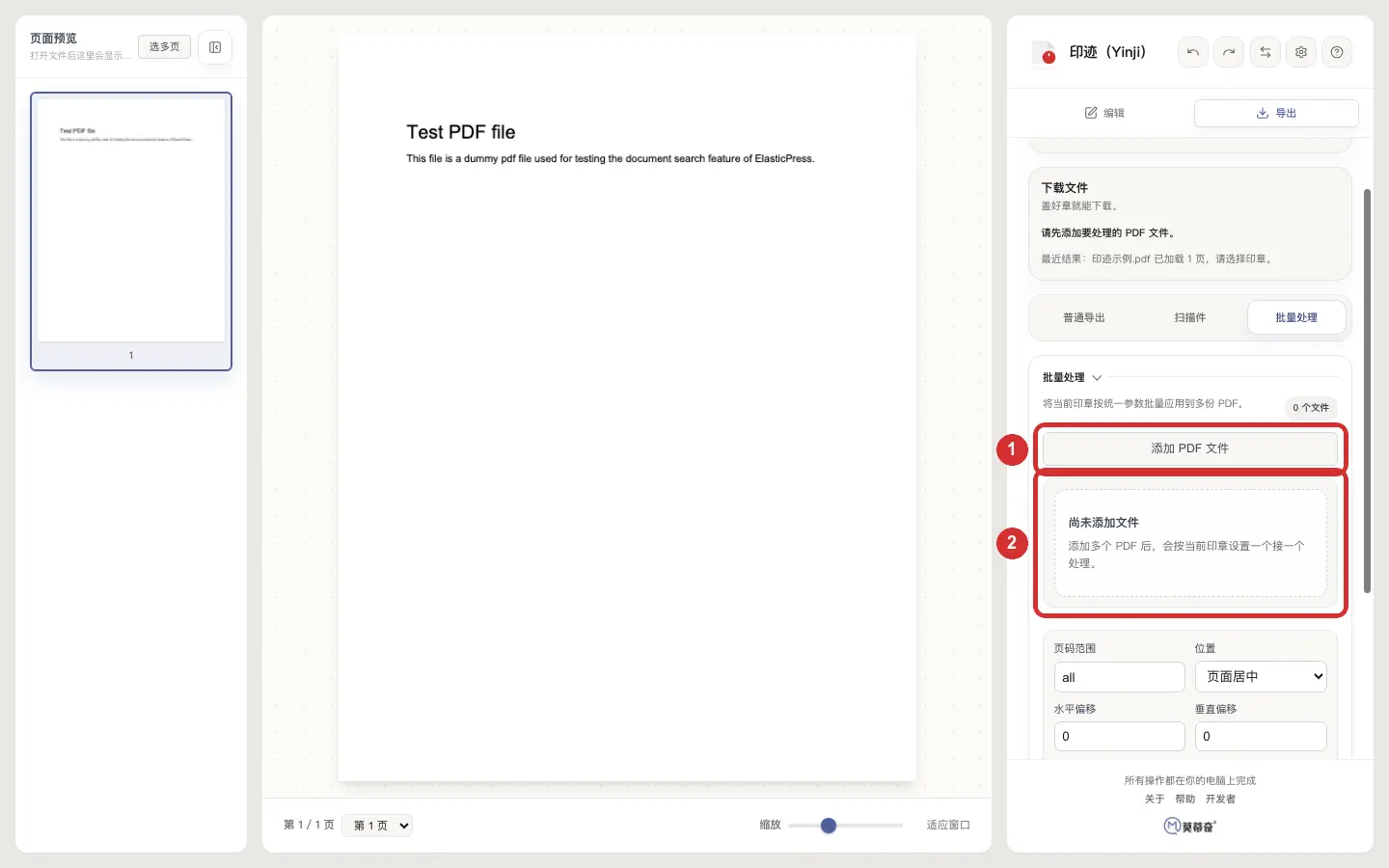Click the "请先添加要处理的 PDF 文件。" message
This screenshot has width=1389, height=868.
coord(1108,232)
